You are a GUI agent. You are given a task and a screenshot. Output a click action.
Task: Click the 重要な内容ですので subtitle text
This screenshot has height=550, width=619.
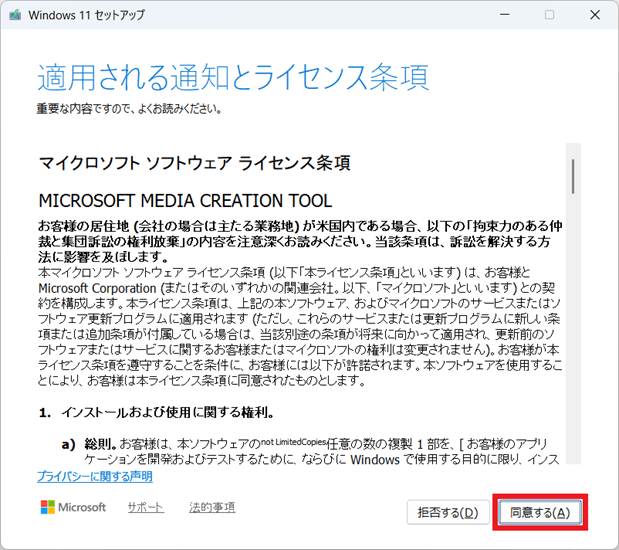tap(129, 108)
